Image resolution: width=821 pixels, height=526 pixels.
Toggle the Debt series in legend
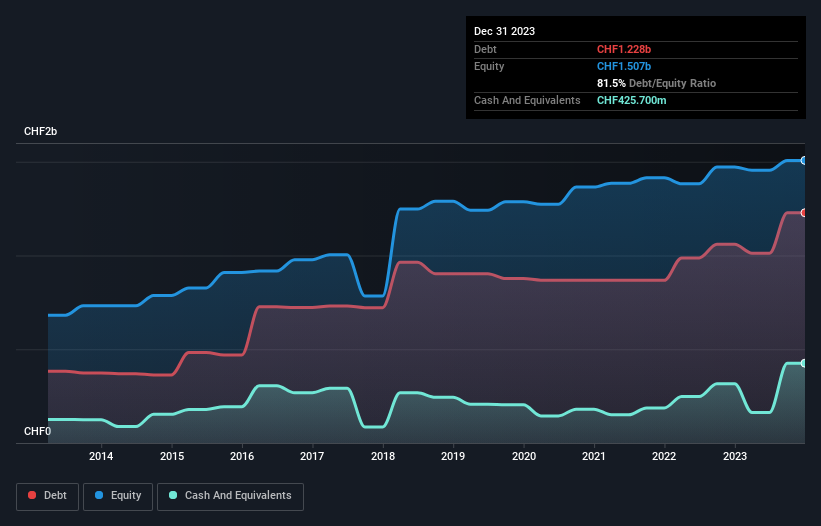point(47,495)
